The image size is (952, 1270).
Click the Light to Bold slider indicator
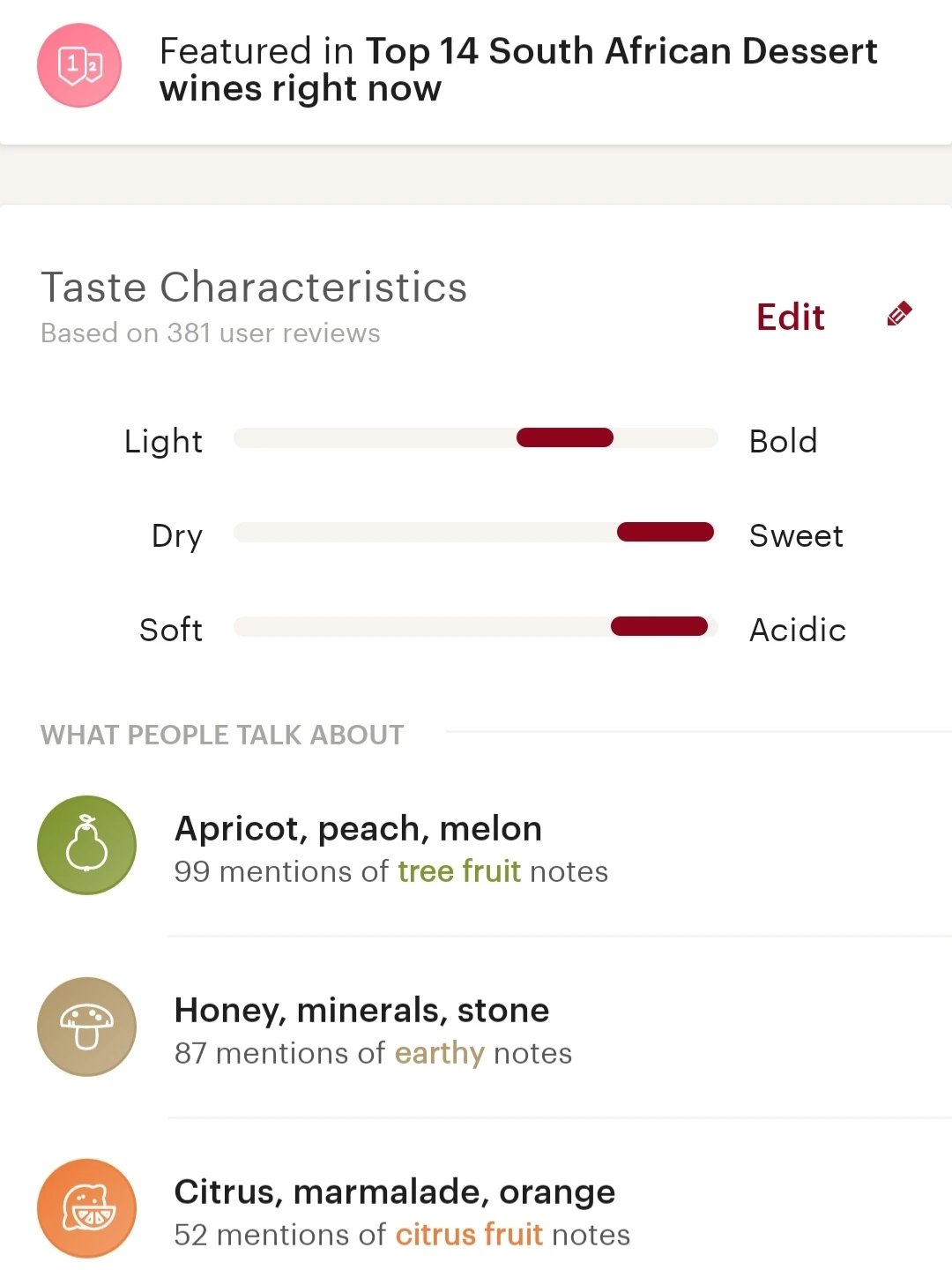pos(565,438)
